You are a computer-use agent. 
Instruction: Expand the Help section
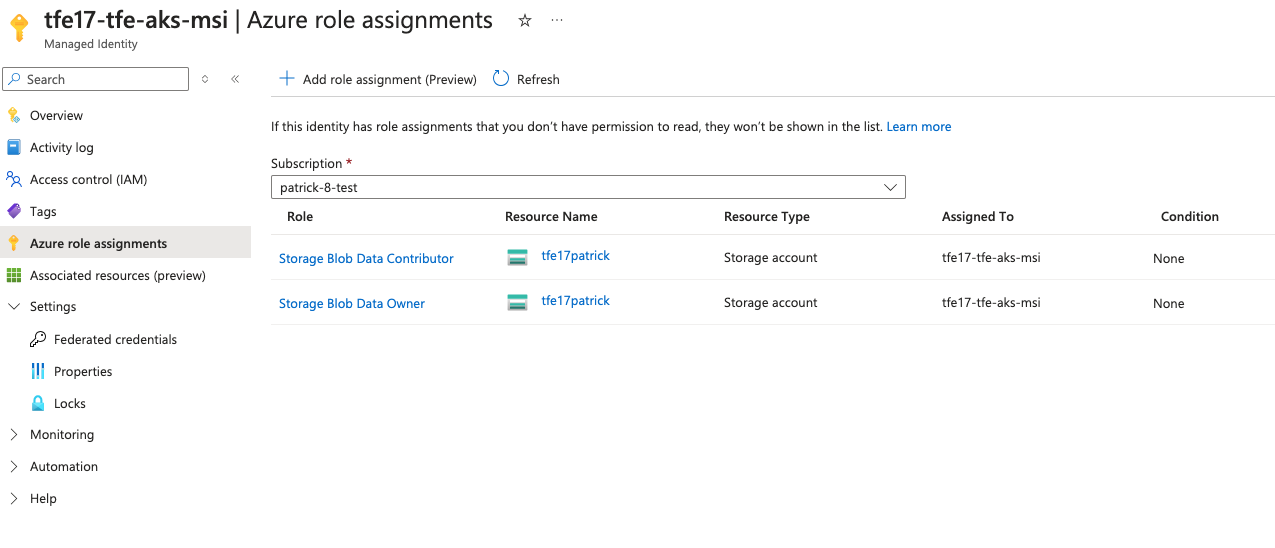pos(14,499)
